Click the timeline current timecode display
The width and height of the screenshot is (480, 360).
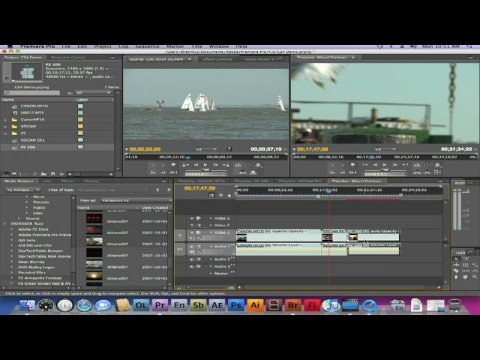click(200, 188)
